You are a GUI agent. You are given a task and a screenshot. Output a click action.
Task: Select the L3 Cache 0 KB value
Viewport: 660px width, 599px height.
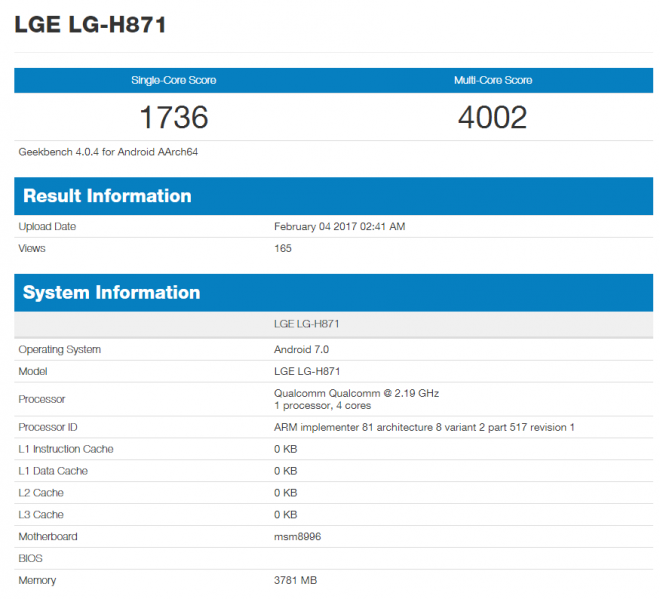click(x=286, y=515)
